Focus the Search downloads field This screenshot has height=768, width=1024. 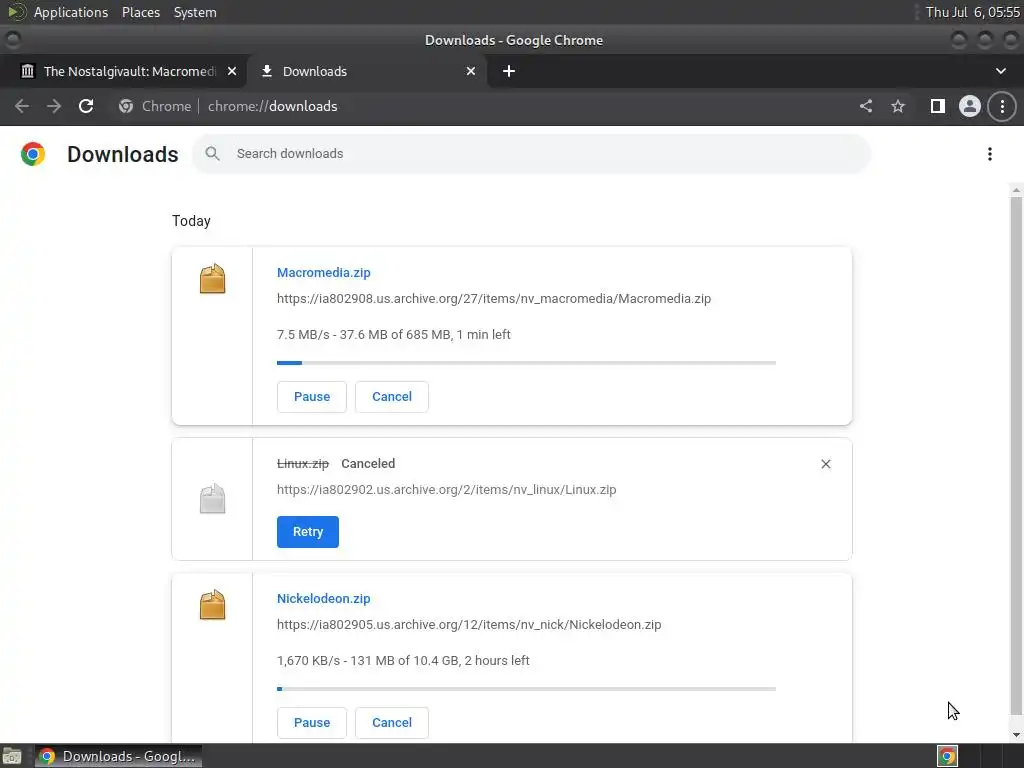531,154
